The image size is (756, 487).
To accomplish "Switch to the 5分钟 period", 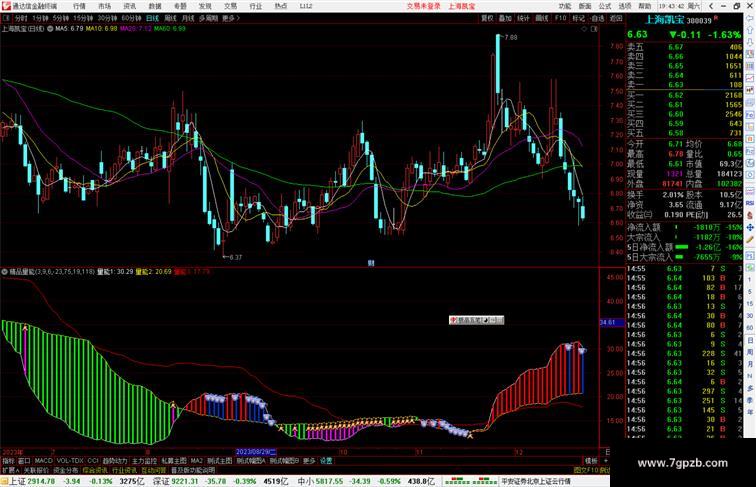I will (x=61, y=18).
